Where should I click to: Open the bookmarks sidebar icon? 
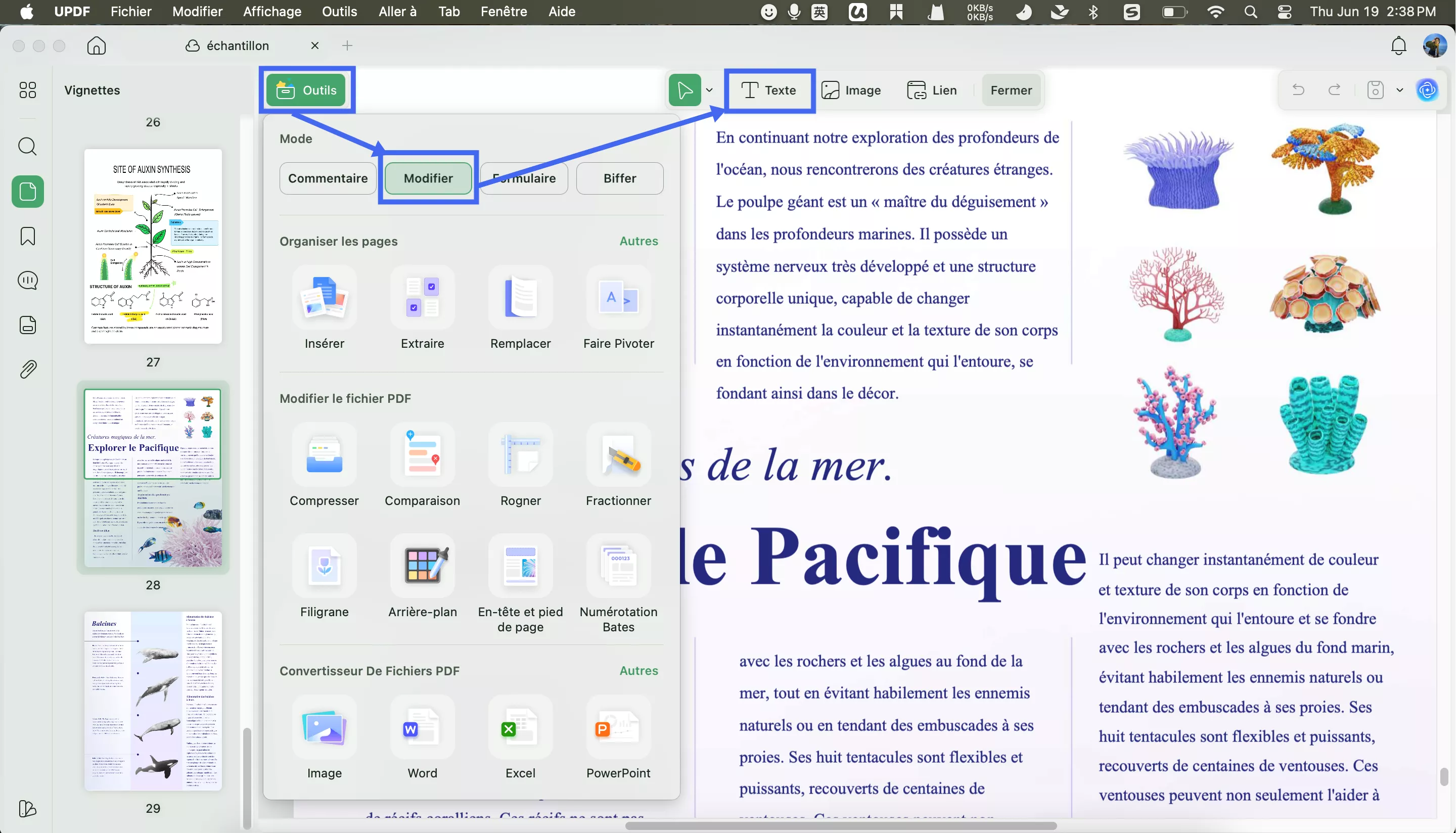click(x=27, y=236)
